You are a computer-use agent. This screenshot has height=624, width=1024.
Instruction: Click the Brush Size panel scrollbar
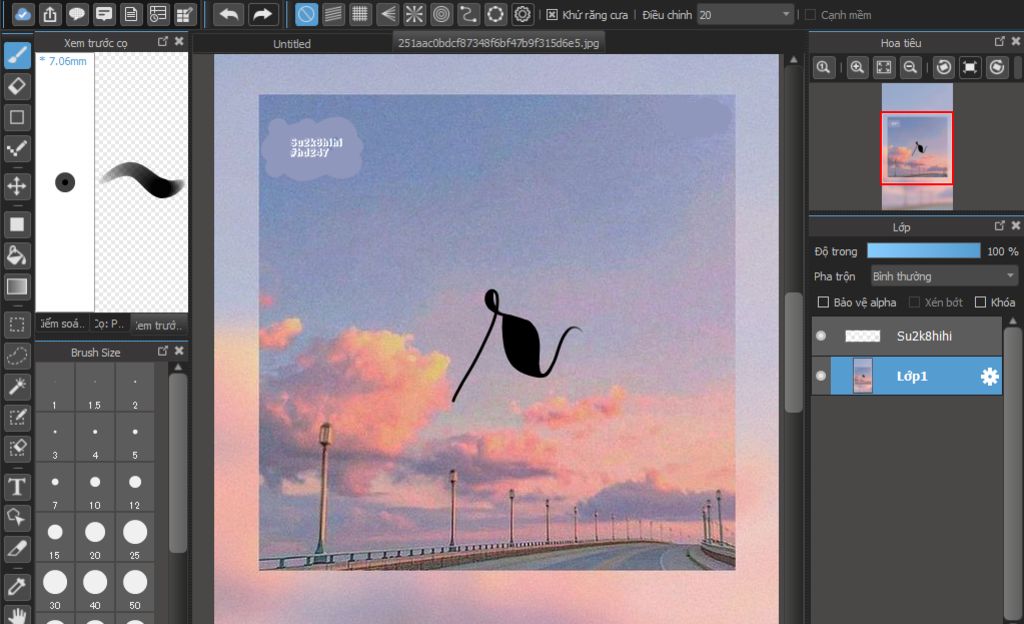point(178,463)
